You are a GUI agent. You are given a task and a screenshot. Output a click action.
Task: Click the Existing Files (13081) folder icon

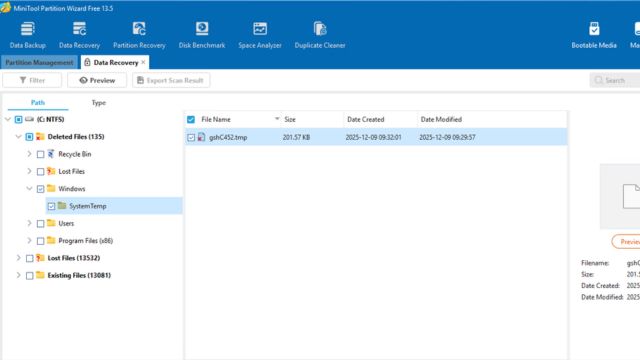40,275
